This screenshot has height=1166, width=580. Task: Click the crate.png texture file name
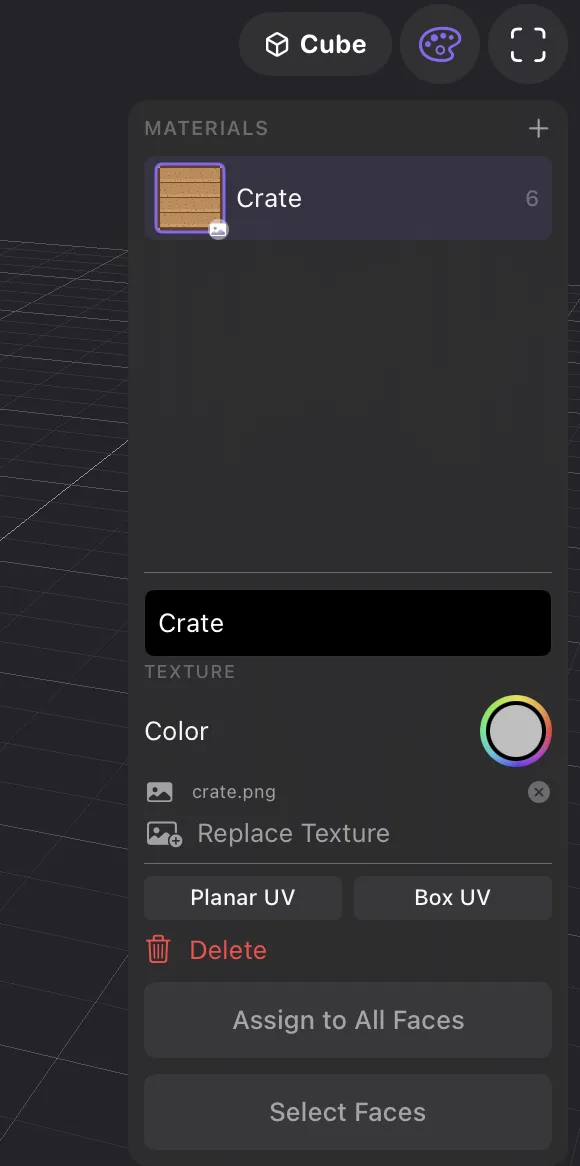234,792
